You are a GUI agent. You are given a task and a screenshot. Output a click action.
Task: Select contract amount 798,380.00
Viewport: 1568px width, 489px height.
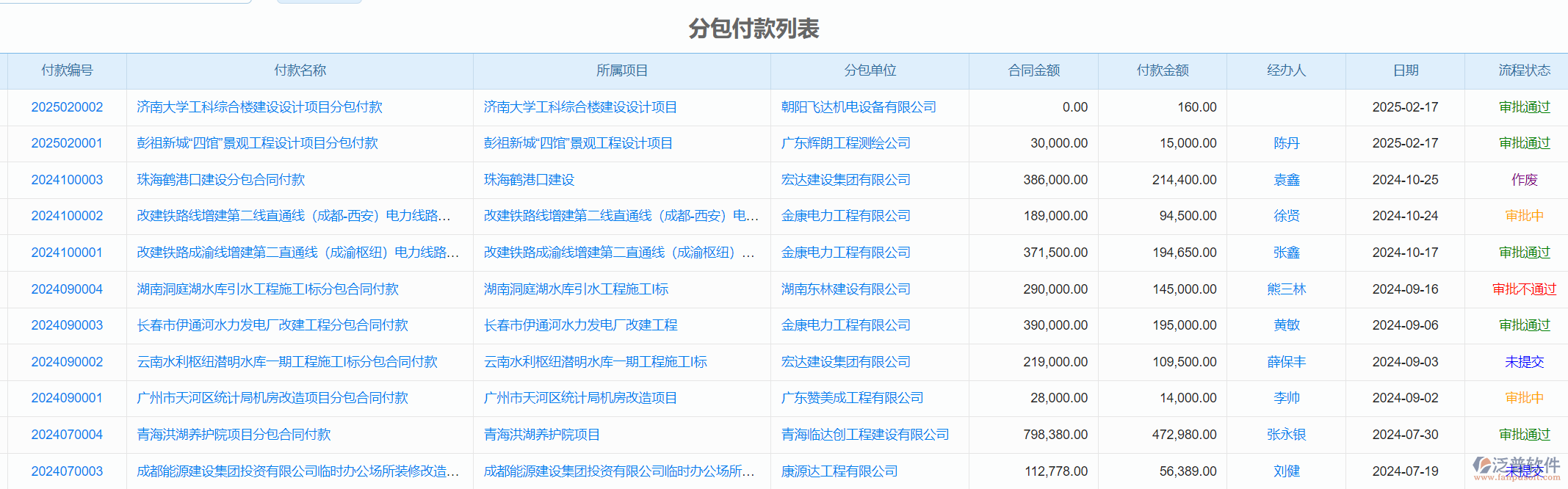click(x=1055, y=435)
